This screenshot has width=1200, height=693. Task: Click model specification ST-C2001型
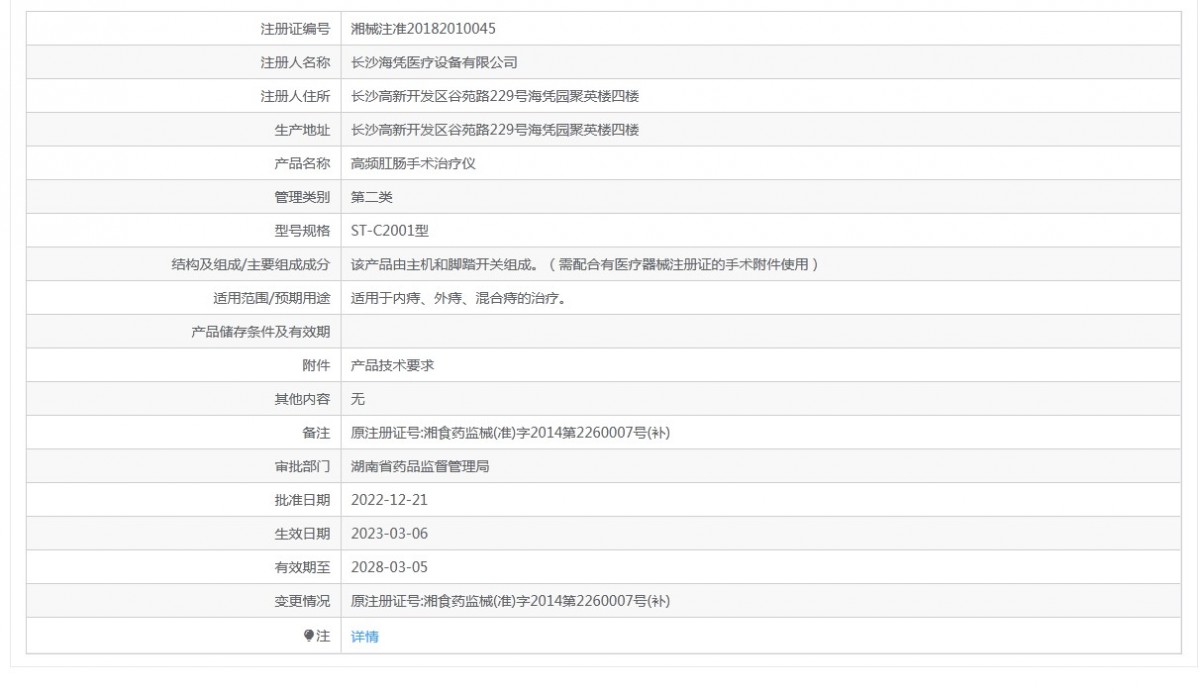pyautogui.click(x=390, y=231)
